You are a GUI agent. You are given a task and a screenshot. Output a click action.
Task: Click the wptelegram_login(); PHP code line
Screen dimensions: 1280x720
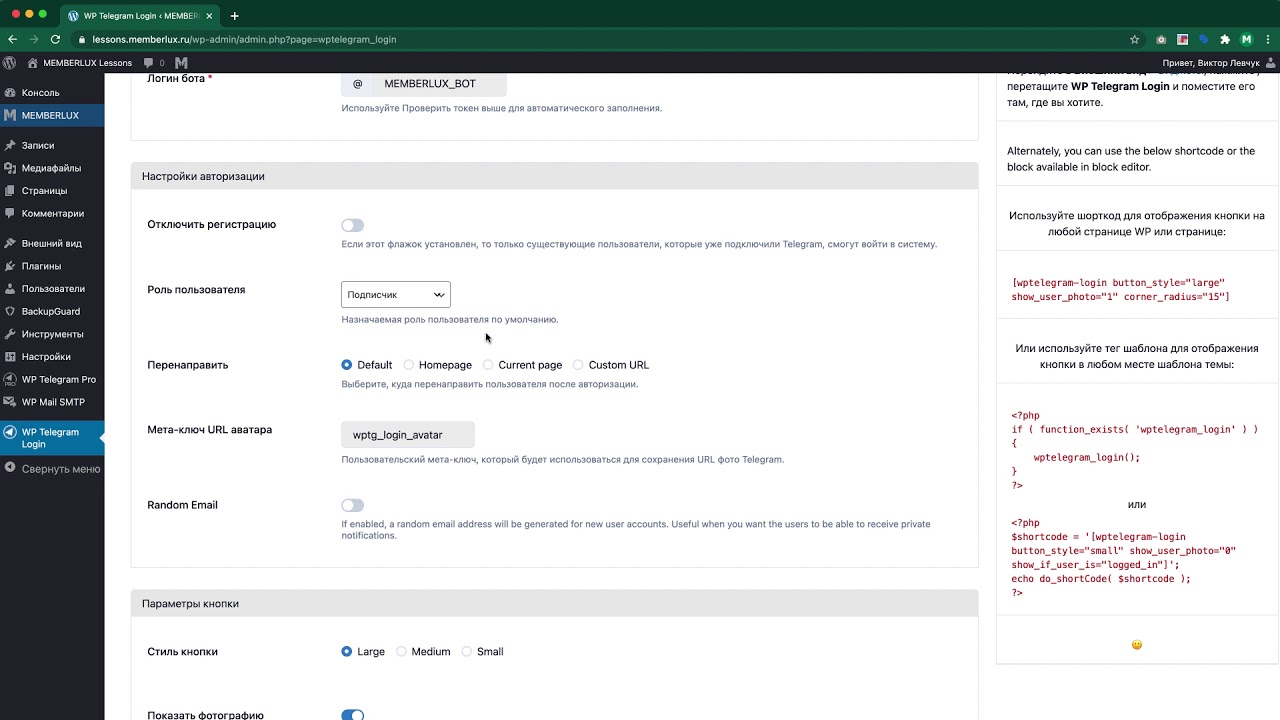(x=1086, y=457)
